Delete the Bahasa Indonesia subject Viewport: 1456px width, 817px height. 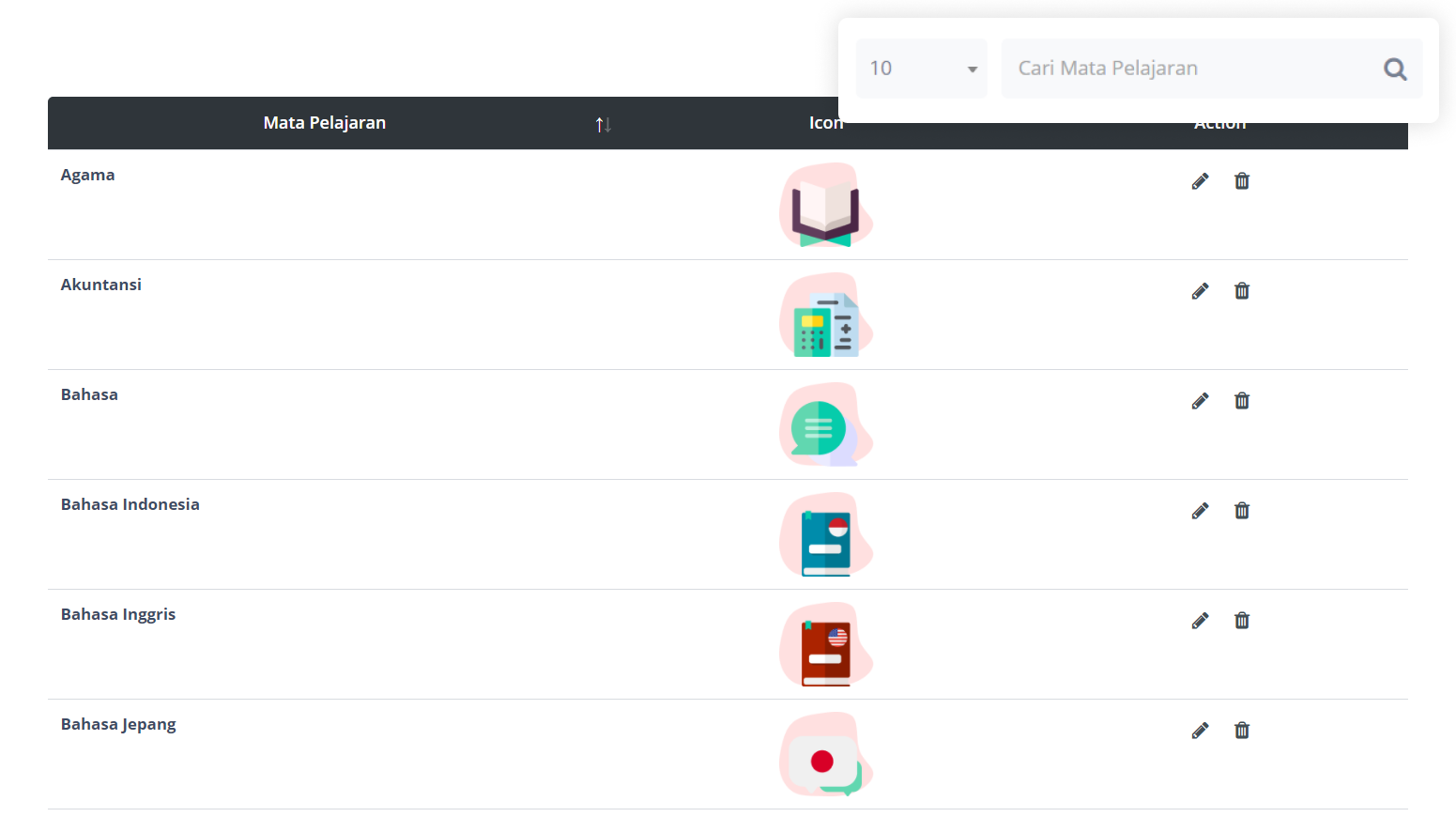[x=1241, y=511]
